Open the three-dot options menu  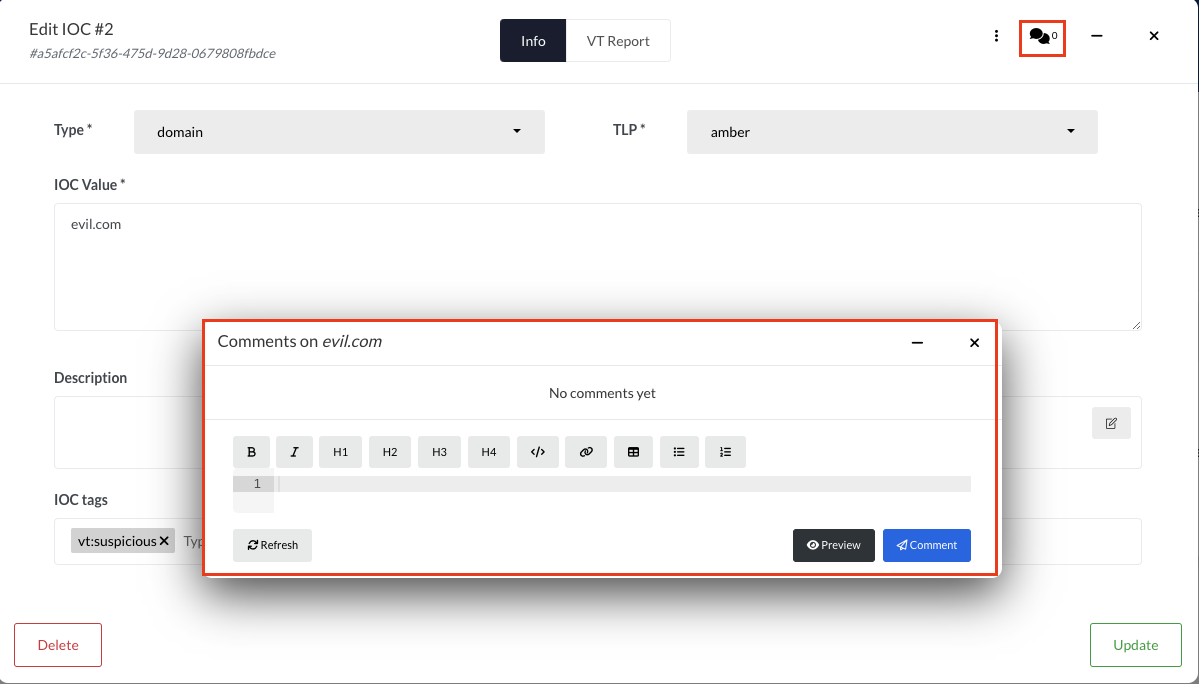point(996,36)
